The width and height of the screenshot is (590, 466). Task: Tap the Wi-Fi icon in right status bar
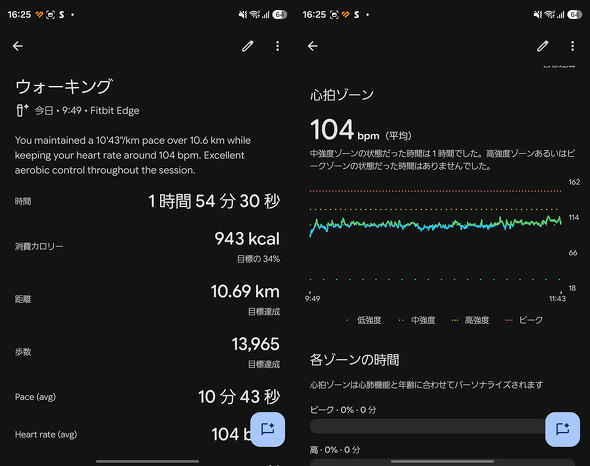550,15
